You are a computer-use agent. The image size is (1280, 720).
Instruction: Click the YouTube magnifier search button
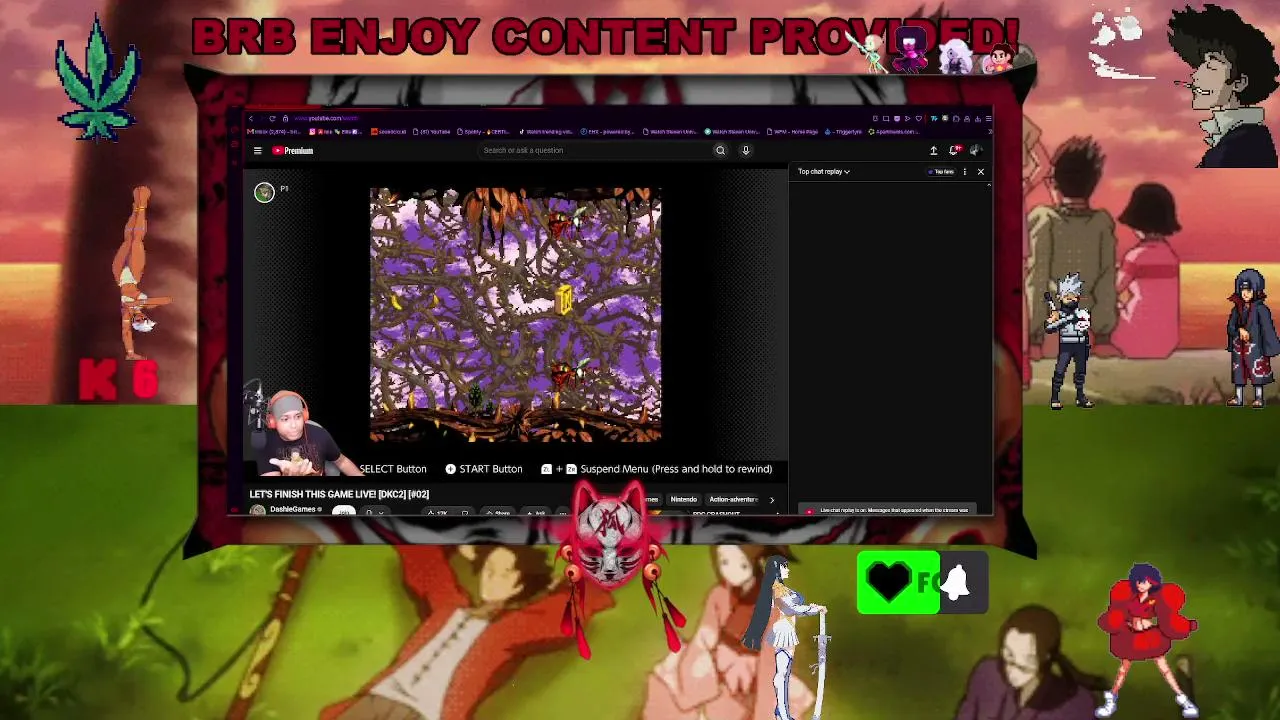(720, 150)
